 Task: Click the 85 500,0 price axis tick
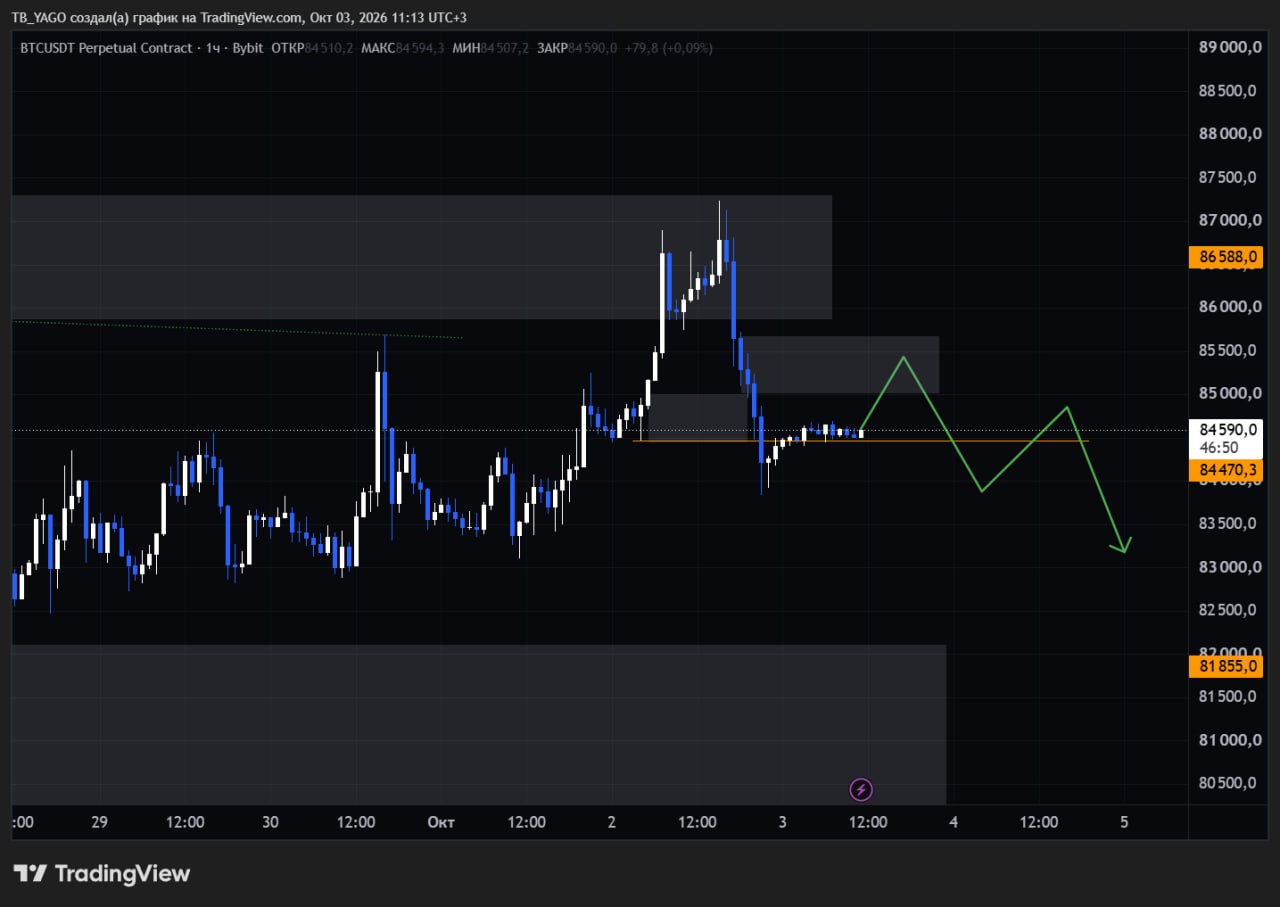coord(1228,350)
